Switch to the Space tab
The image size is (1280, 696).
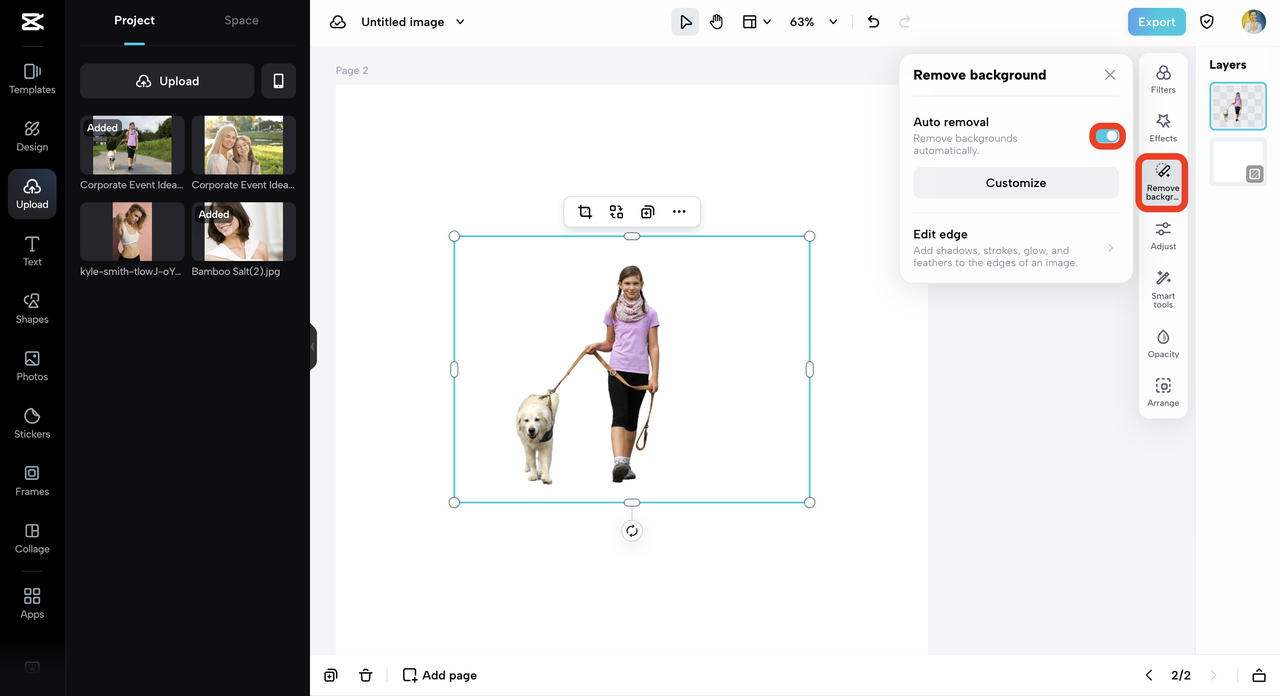click(x=241, y=20)
